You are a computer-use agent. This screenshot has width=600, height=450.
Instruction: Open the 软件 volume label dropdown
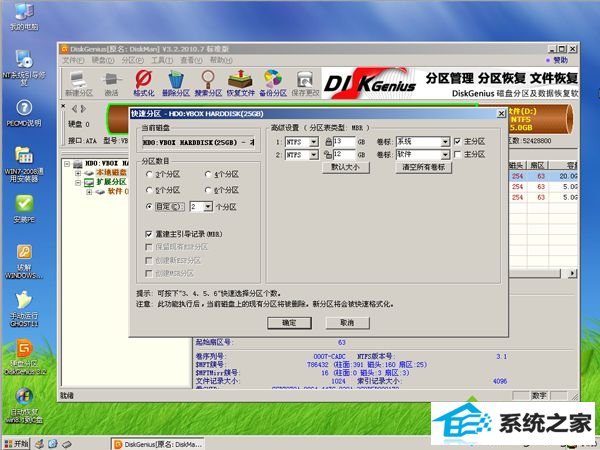(445, 155)
